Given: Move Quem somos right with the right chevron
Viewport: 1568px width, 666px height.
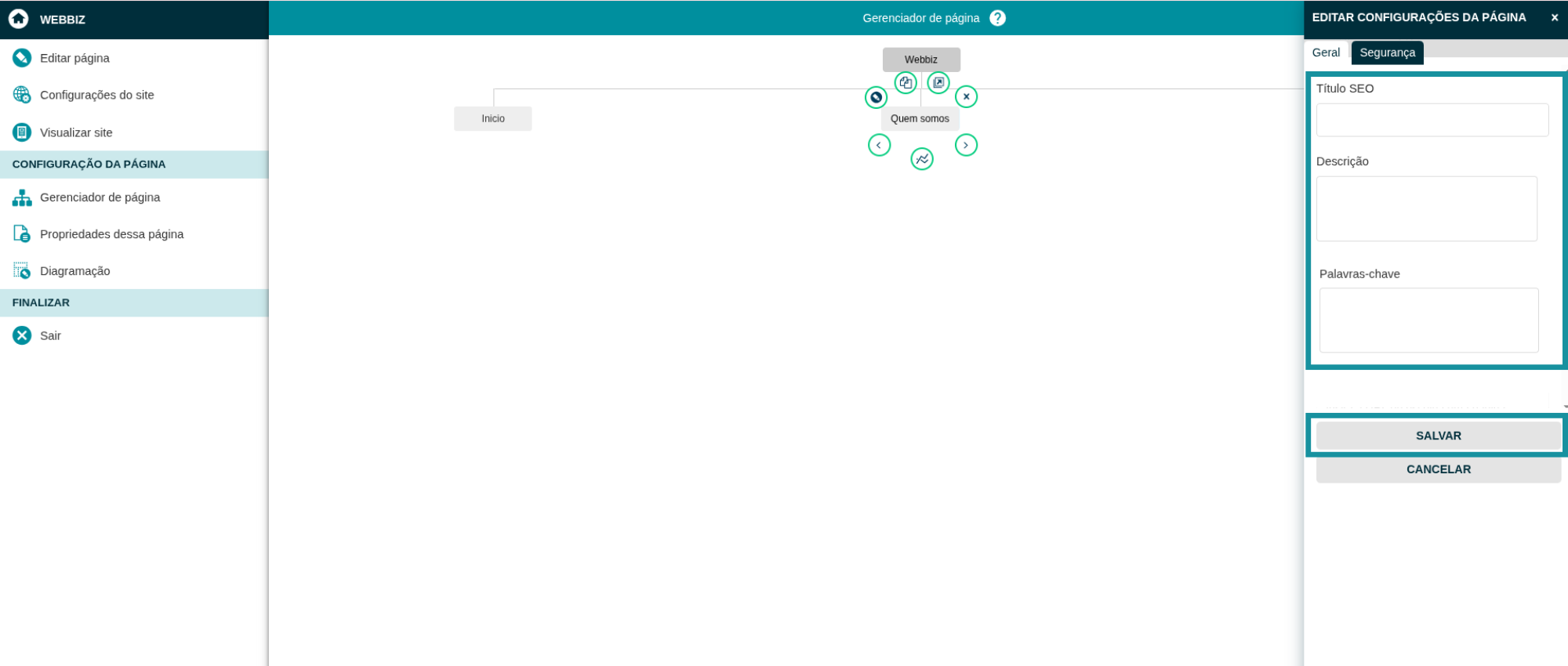Looking at the screenshot, I should (x=966, y=145).
